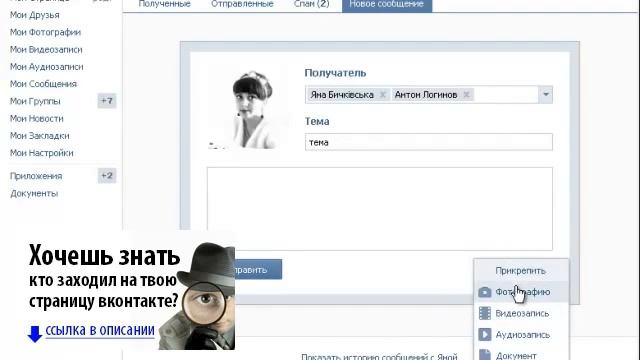Click the blue down arrow in banner
This screenshot has height=360, width=640.
coord(35,334)
